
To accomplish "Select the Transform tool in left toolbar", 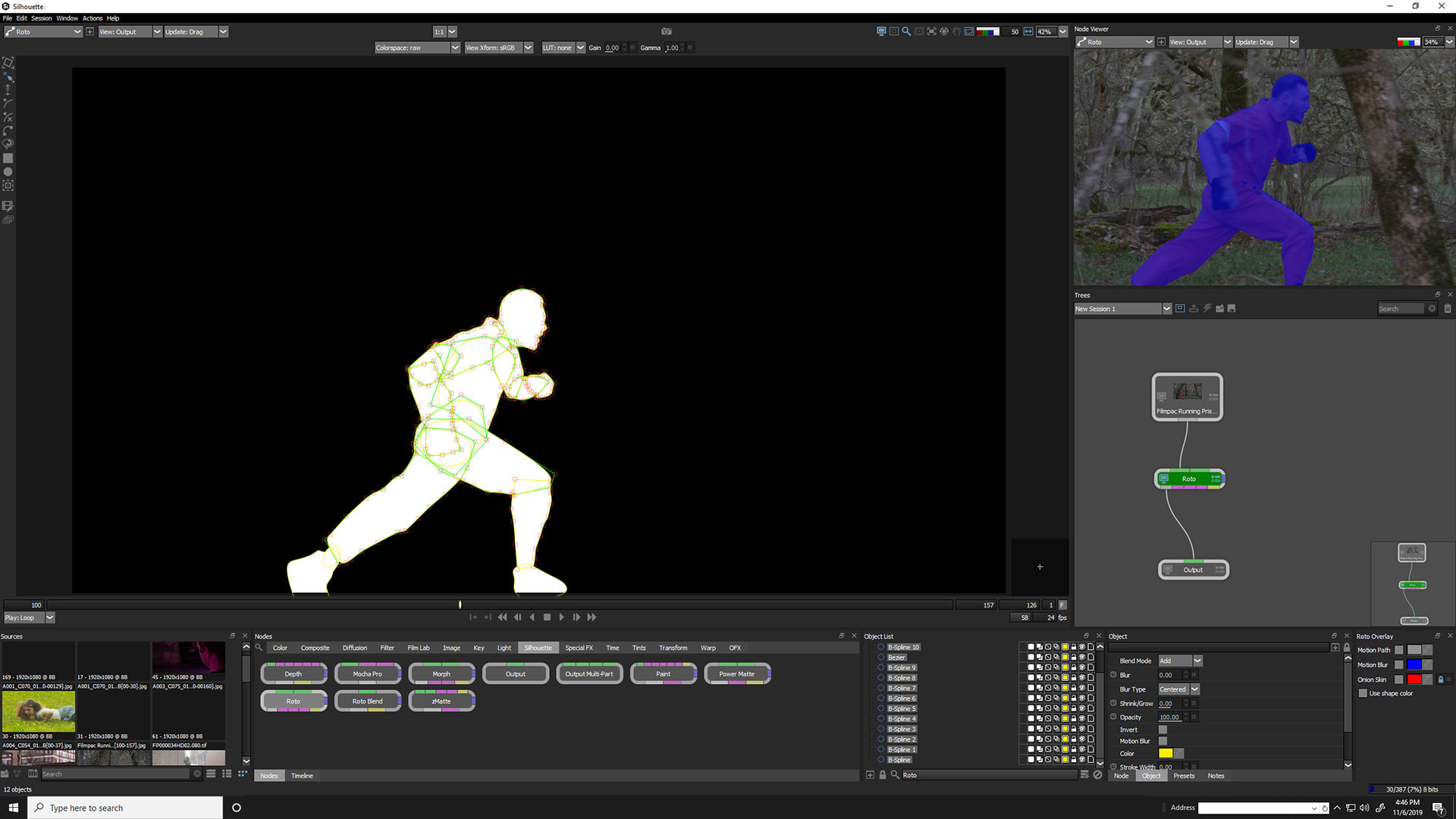I will pyautogui.click(x=8, y=63).
